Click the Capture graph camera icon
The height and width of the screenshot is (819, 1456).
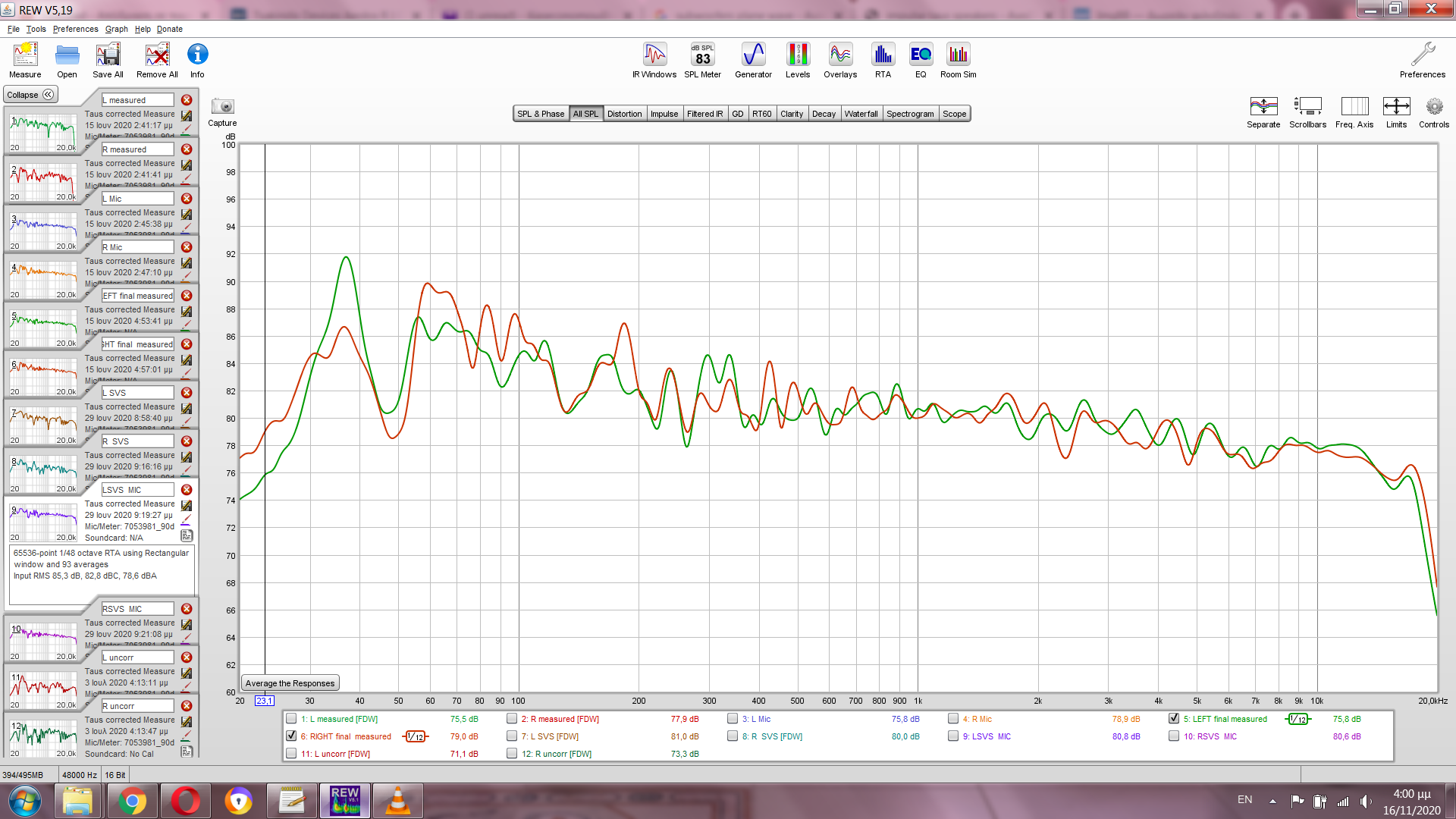(222, 107)
